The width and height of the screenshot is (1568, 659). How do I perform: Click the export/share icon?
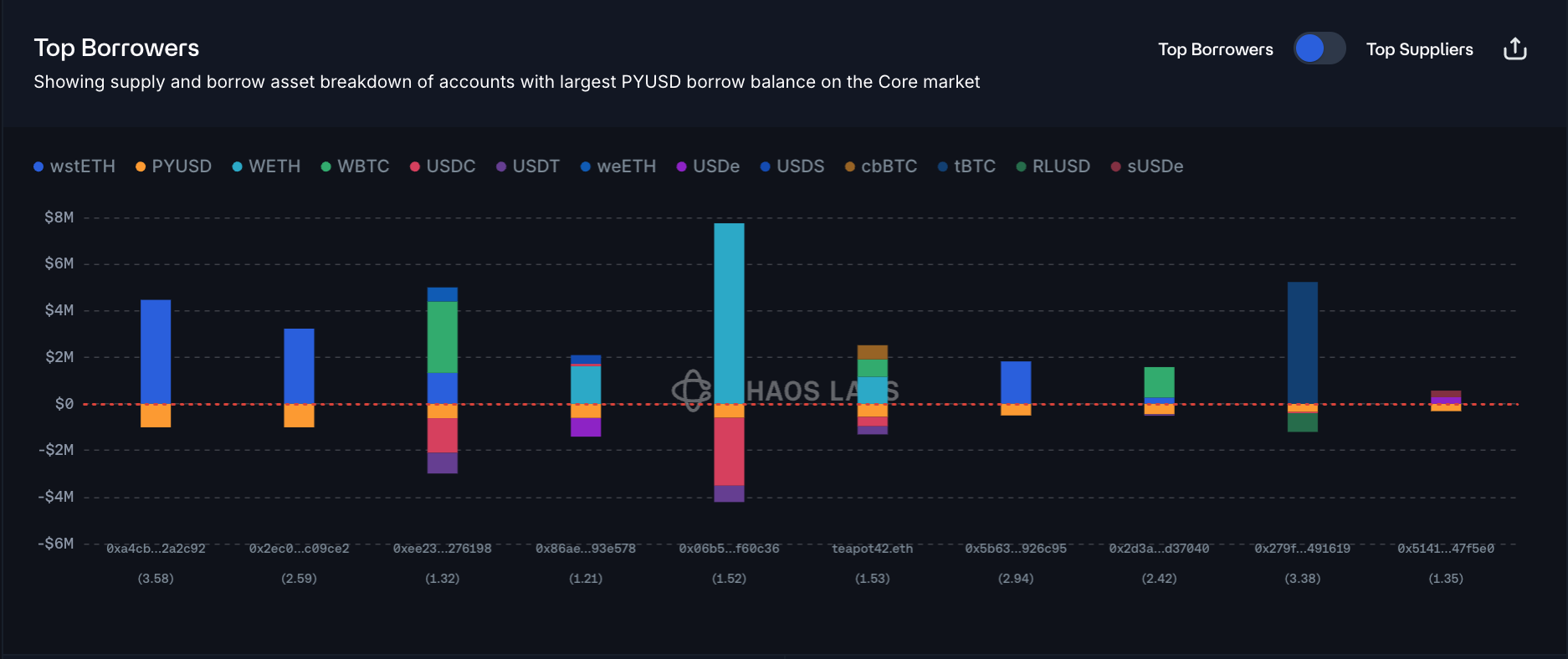(1514, 49)
